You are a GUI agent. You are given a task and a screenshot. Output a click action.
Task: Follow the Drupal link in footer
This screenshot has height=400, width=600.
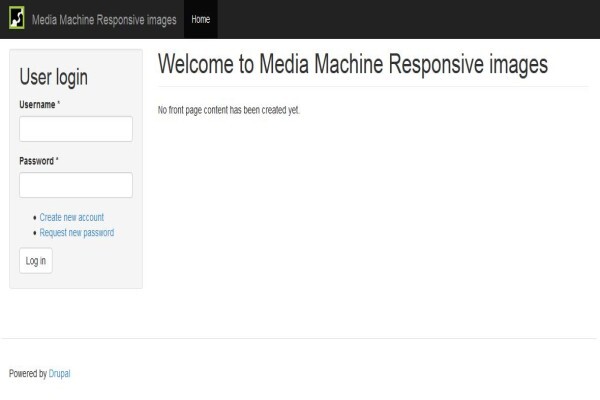(59, 374)
